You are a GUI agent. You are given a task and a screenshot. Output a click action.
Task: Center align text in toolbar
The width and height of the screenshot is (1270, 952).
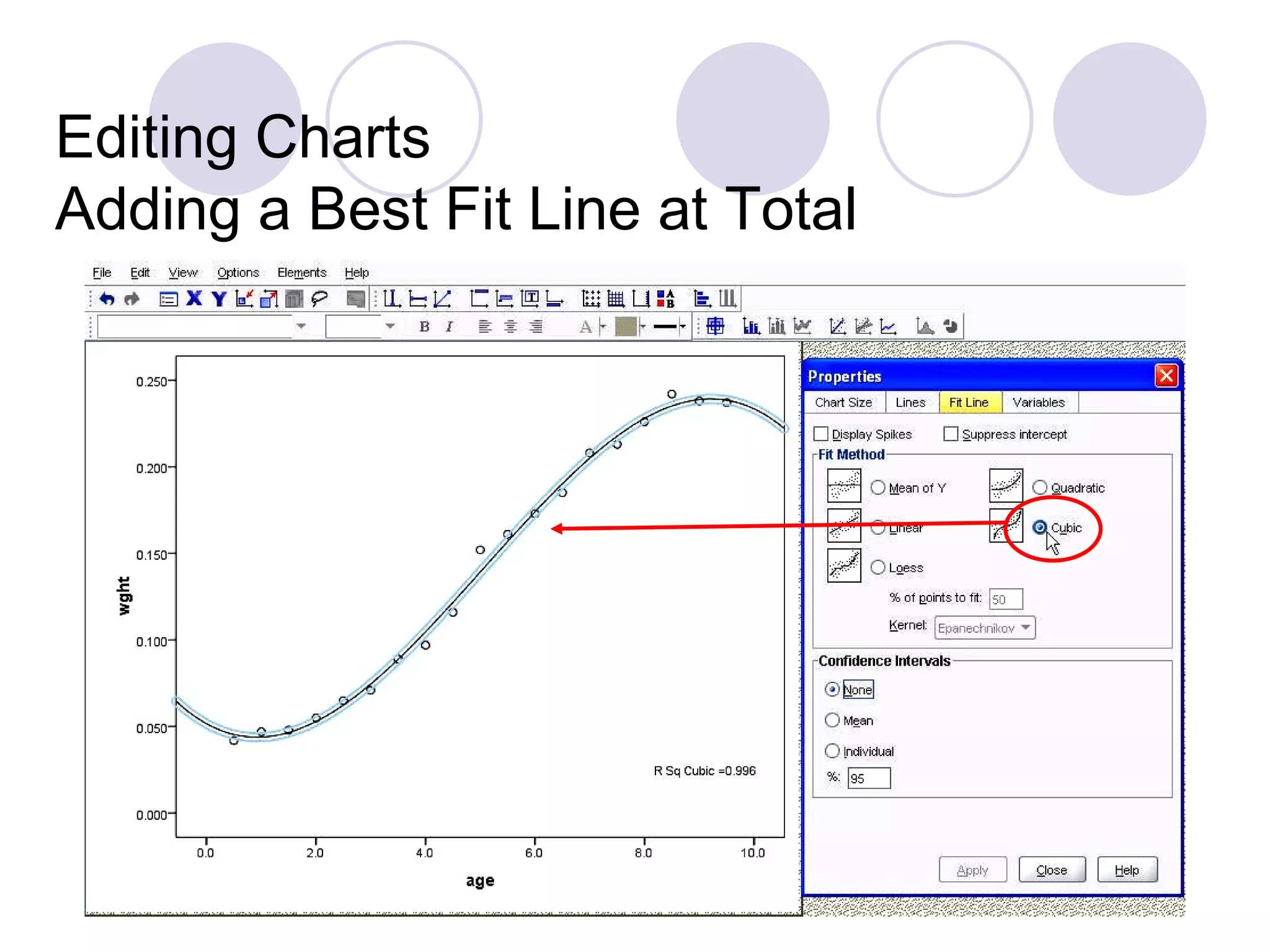point(510,327)
